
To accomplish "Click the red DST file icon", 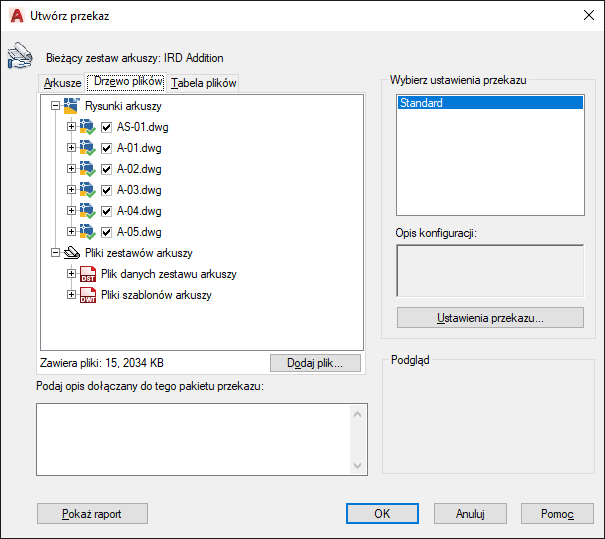I will point(88,274).
